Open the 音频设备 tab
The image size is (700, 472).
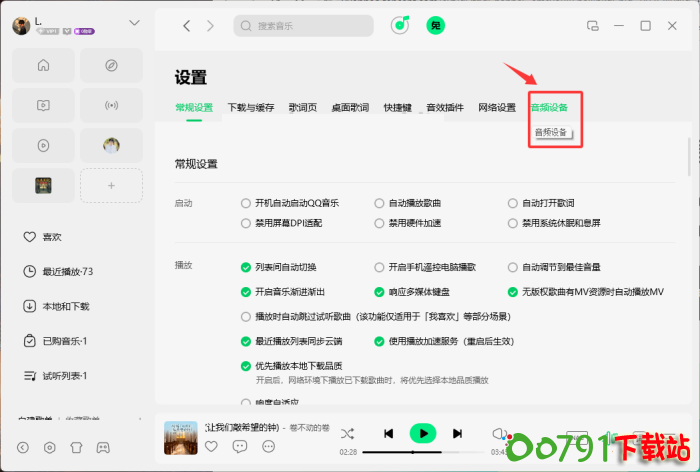point(549,108)
